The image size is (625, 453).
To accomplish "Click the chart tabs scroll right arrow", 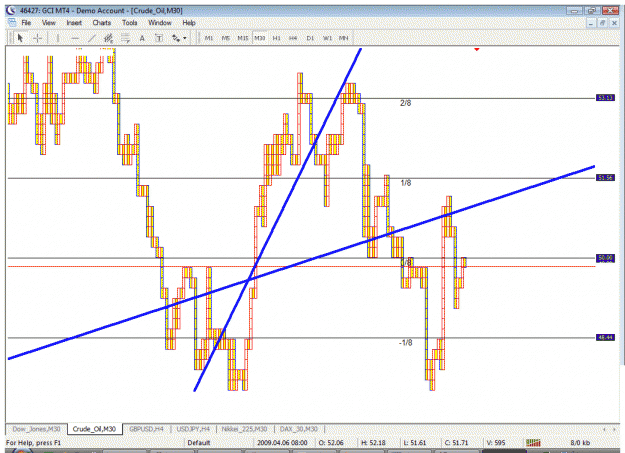I will tap(615, 429).
